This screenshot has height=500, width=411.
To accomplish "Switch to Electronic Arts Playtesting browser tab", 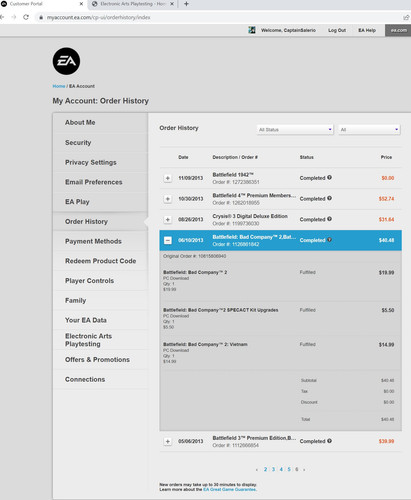I will click(x=133, y=4).
